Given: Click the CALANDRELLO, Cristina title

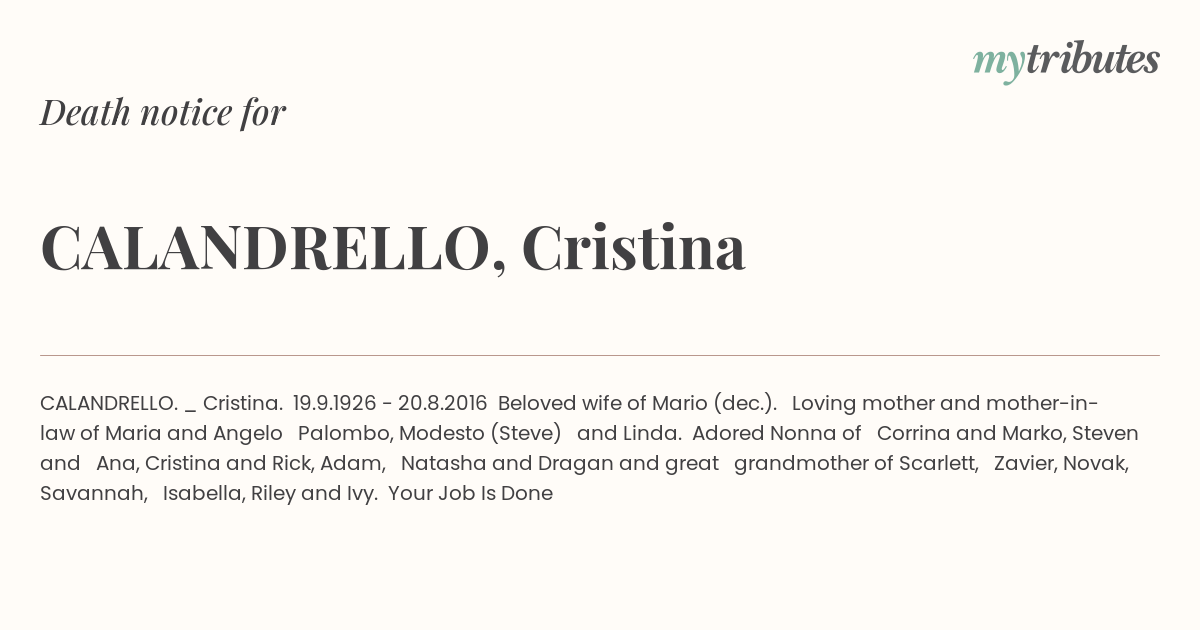Looking at the screenshot, I should click(393, 248).
